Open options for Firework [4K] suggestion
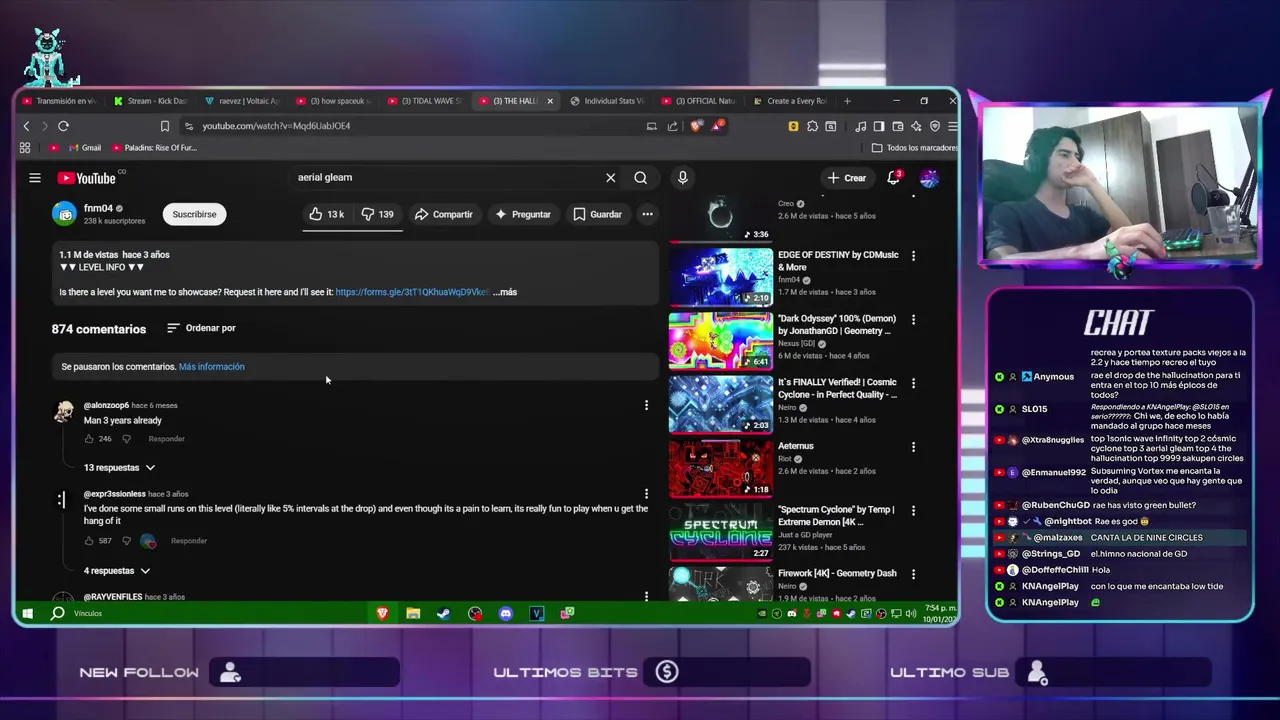 [913, 574]
